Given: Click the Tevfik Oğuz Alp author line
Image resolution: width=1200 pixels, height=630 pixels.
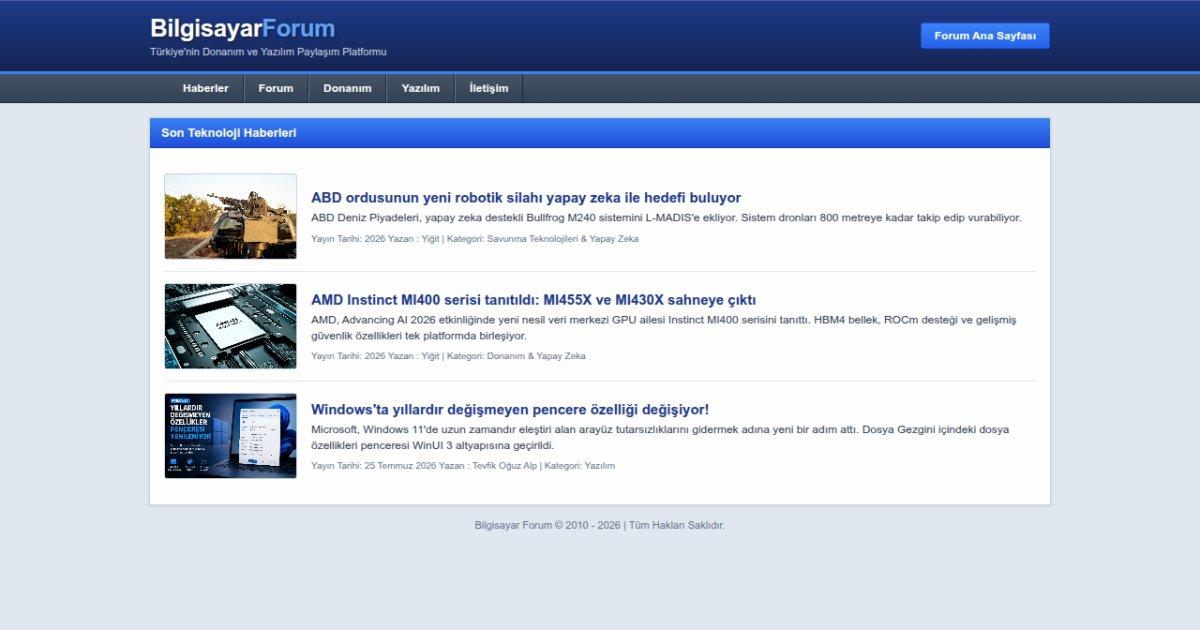Looking at the screenshot, I should pyautogui.click(x=463, y=466).
